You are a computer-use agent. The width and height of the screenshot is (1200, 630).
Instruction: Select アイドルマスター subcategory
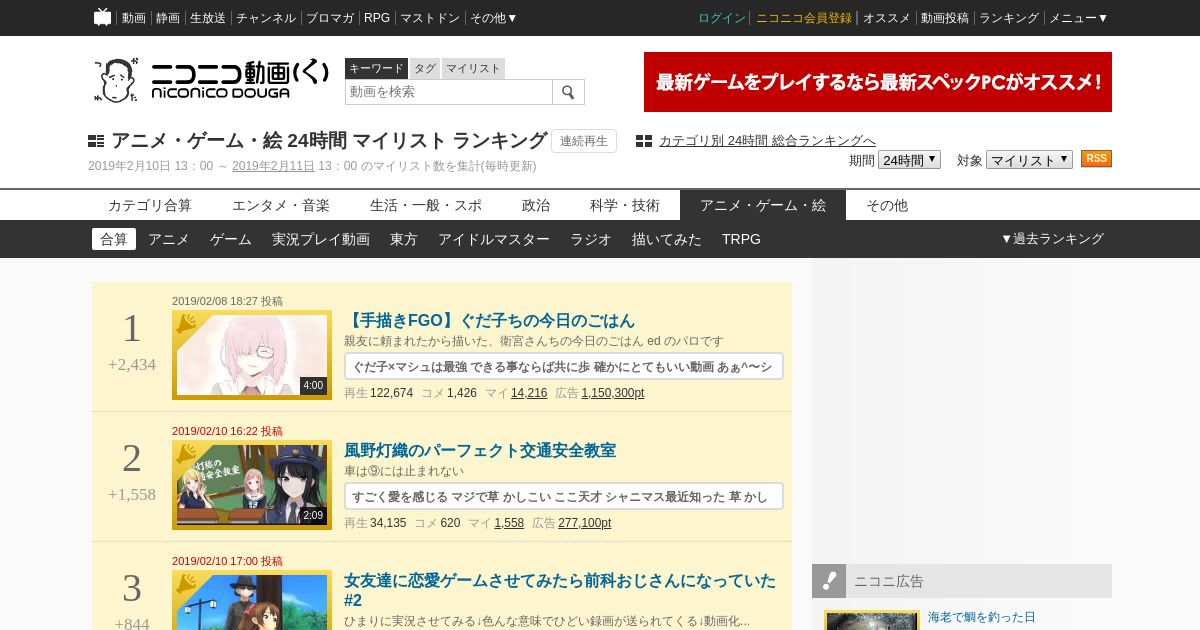494,239
